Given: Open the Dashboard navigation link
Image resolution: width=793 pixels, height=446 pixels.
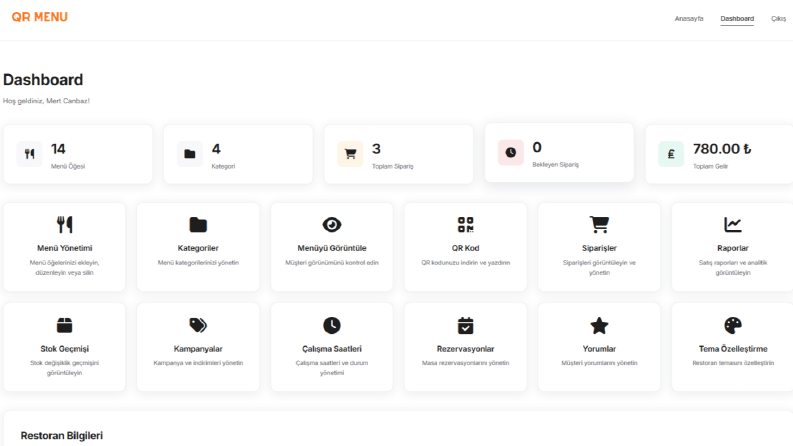Looking at the screenshot, I should (737, 19).
